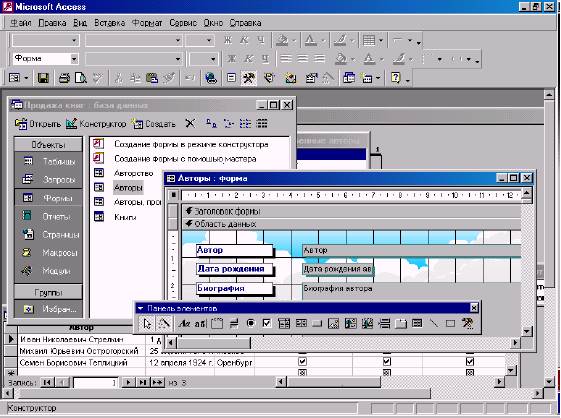
Task: Select the Subform tool in the toolbox
Action: coord(417,324)
